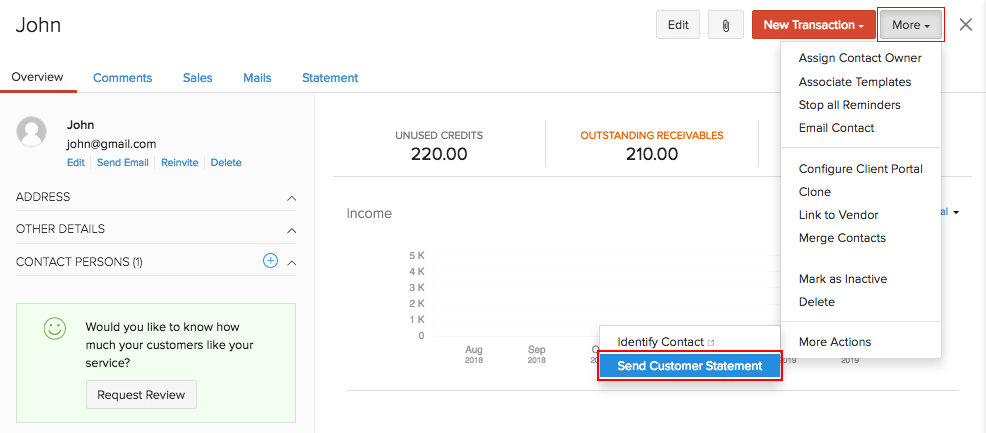
Task: Collapse the Other Details section
Action: [x=291, y=230]
